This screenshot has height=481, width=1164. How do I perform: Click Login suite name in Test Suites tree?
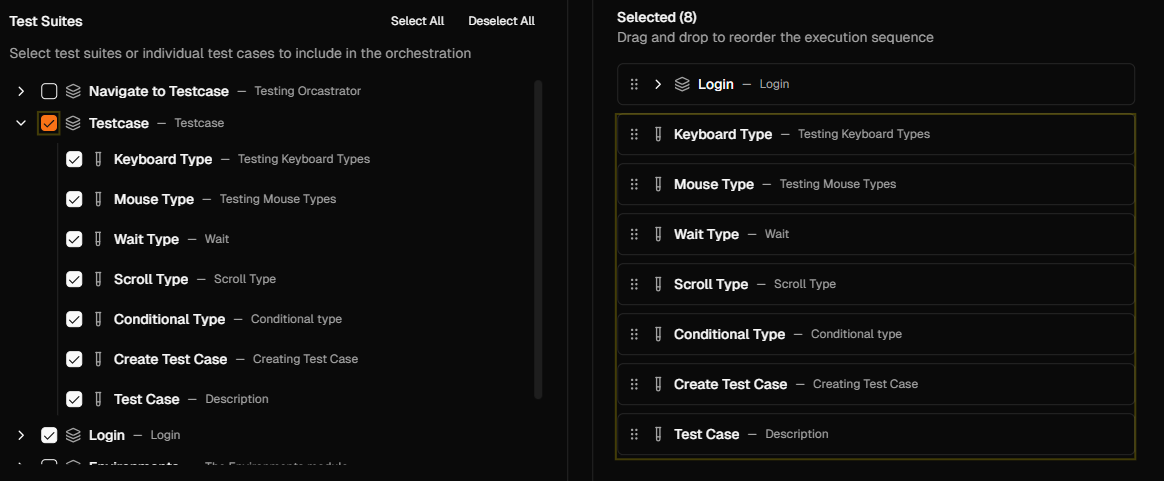107,436
